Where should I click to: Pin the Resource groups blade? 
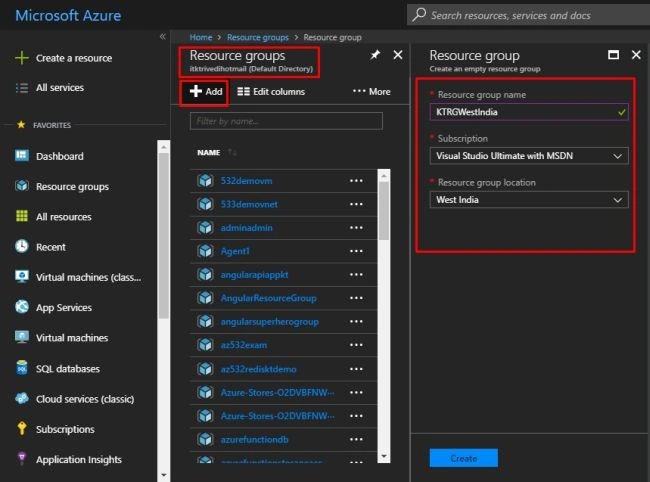coord(375,55)
